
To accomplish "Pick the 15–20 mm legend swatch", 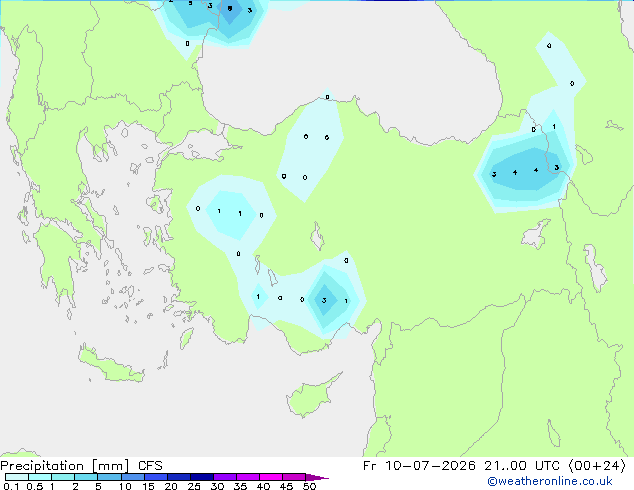I will (155, 477).
